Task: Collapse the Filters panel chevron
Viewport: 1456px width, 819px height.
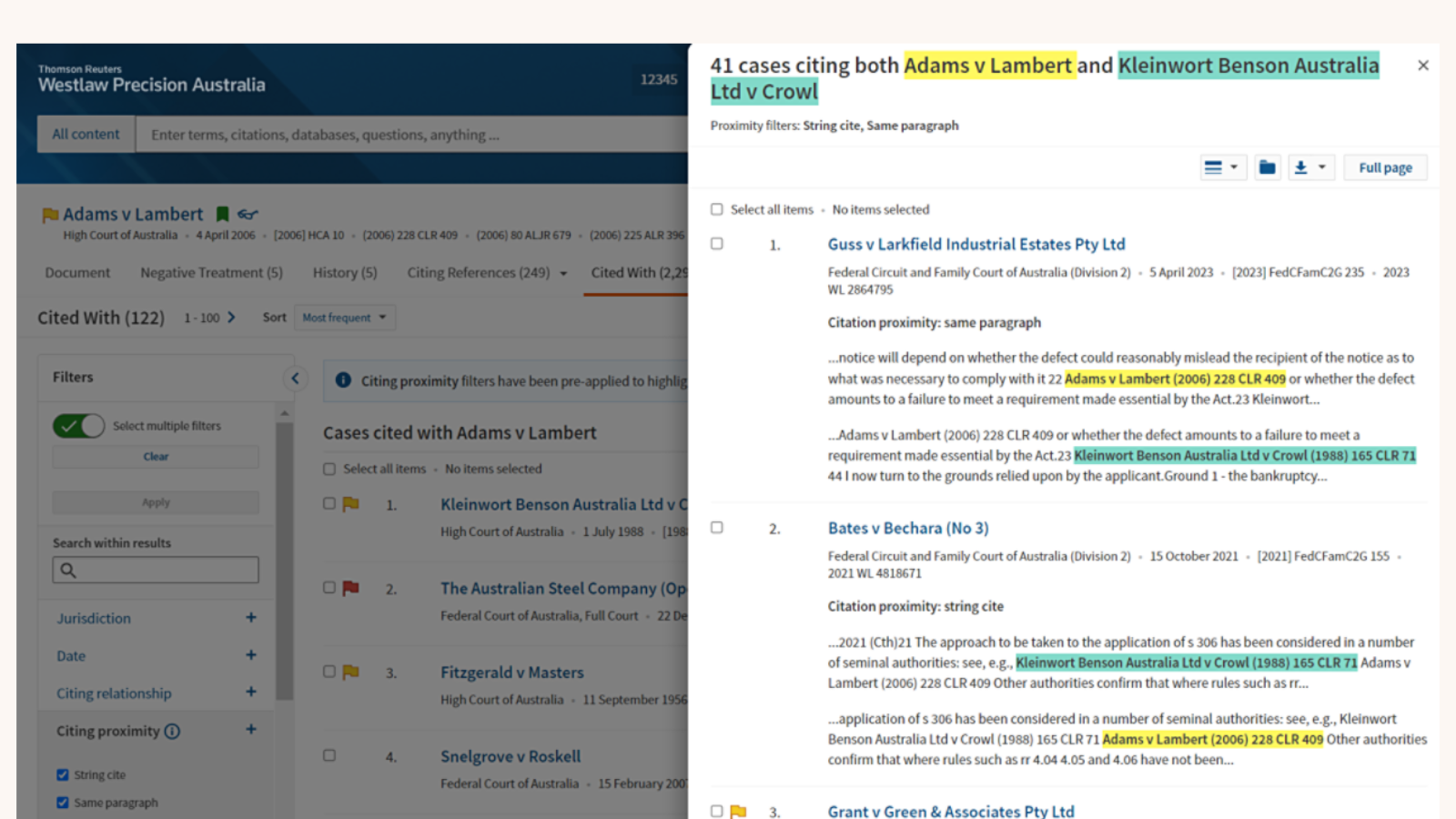Action: pyautogui.click(x=295, y=378)
